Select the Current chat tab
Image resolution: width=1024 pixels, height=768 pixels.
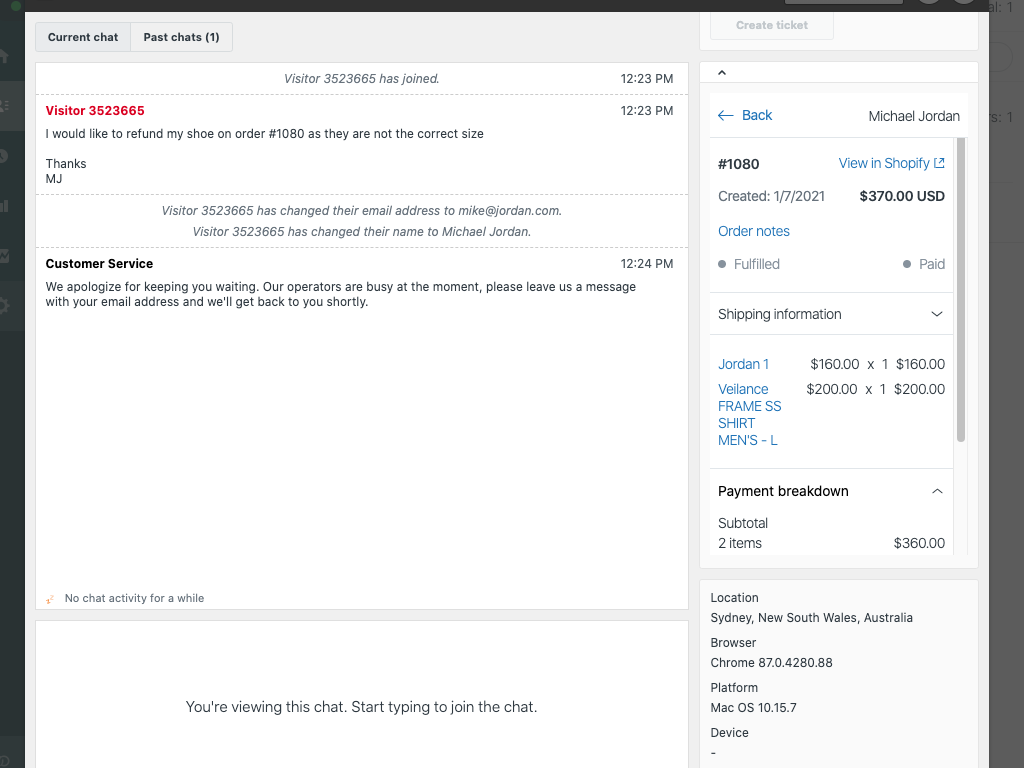(83, 37)
